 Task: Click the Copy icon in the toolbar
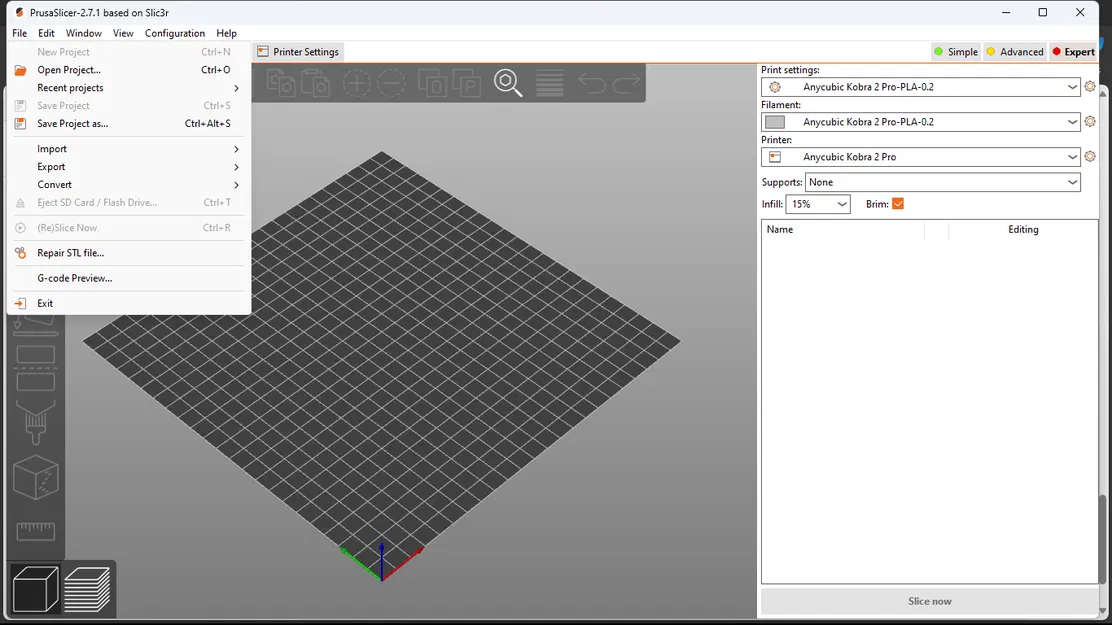pos(281,83)
